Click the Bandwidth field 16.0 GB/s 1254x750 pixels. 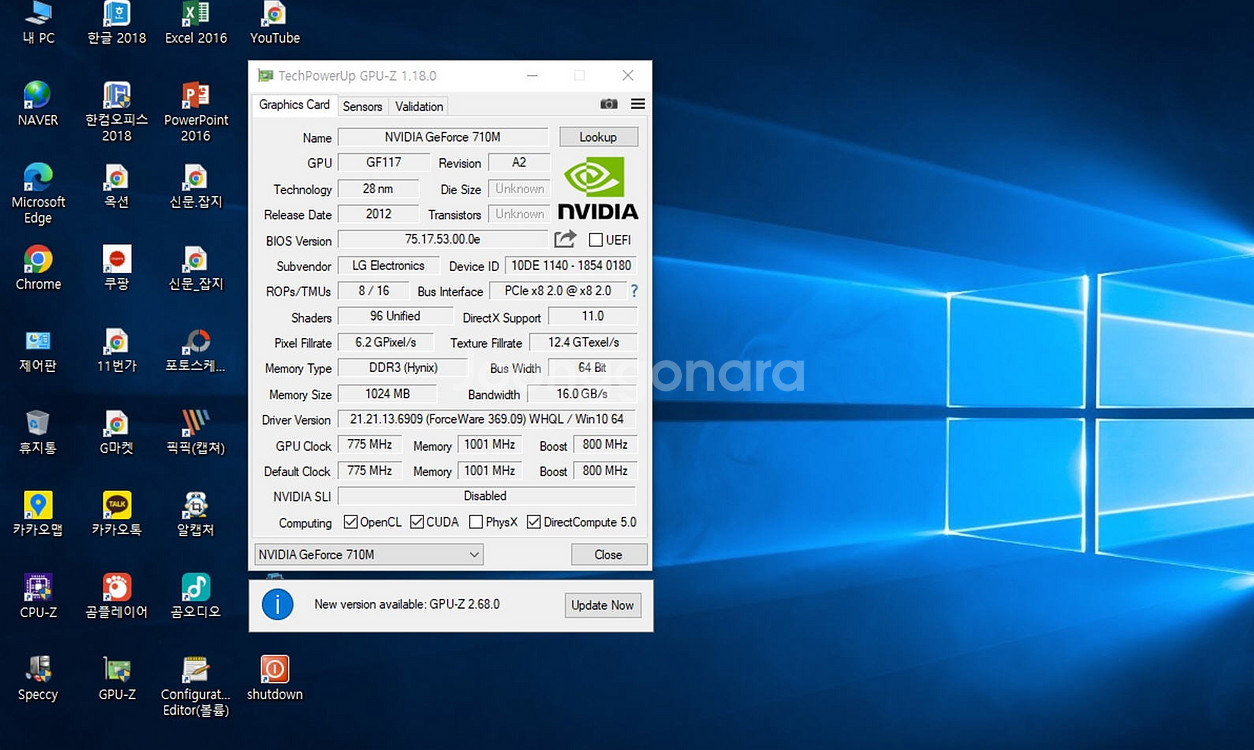[582, 393]
